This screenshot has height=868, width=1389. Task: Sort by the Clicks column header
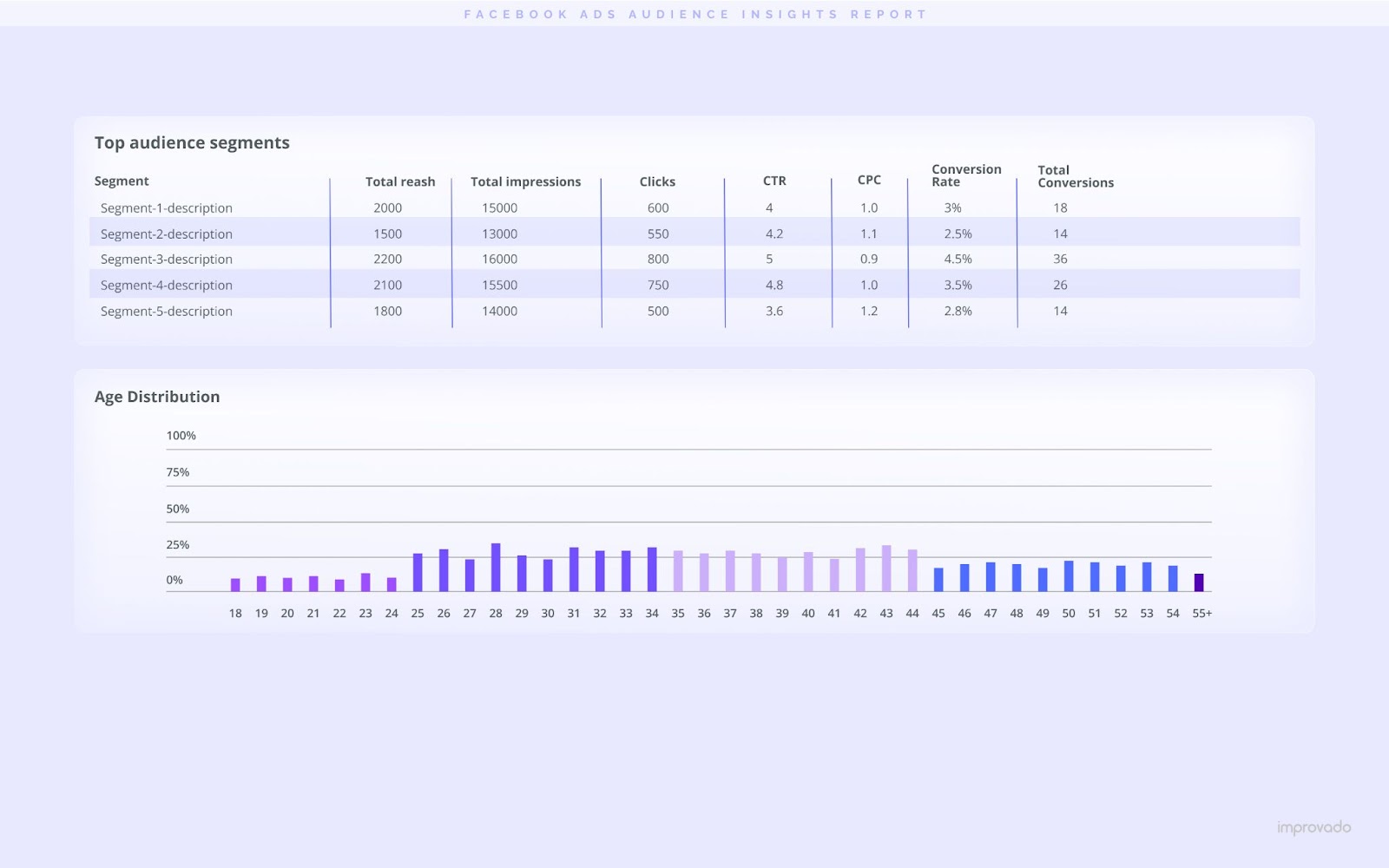point(658,181)
